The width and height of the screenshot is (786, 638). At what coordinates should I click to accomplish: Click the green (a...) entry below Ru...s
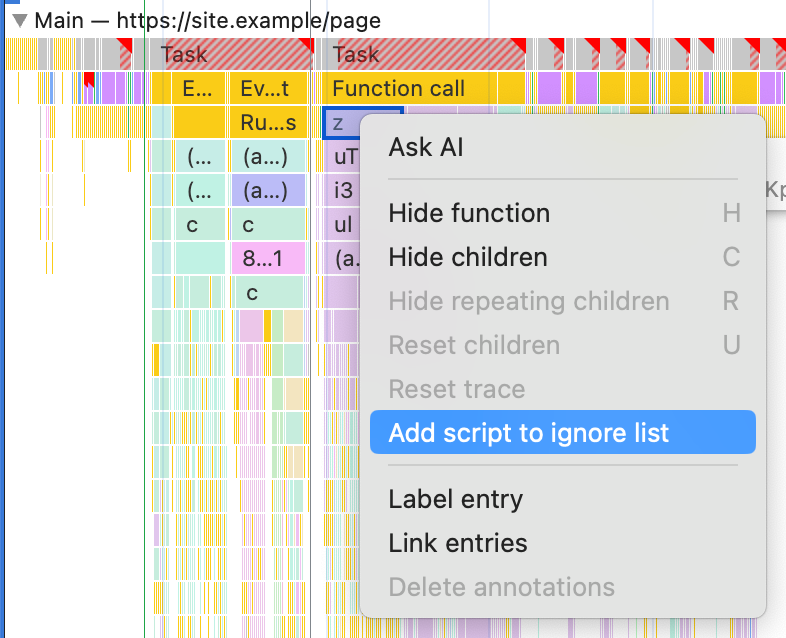click(x=266, y=157)
